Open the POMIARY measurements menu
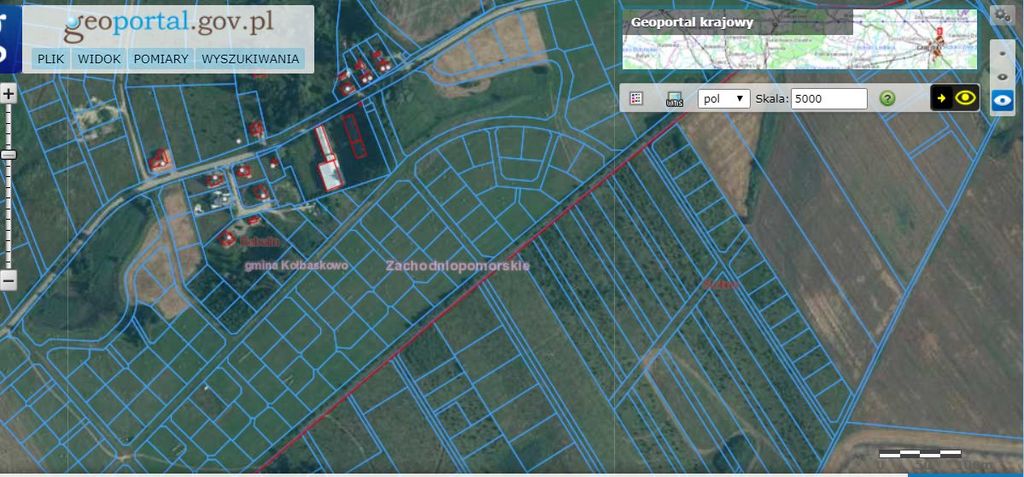The height and width of the screenshot is (477, 1024). (160, 59)
